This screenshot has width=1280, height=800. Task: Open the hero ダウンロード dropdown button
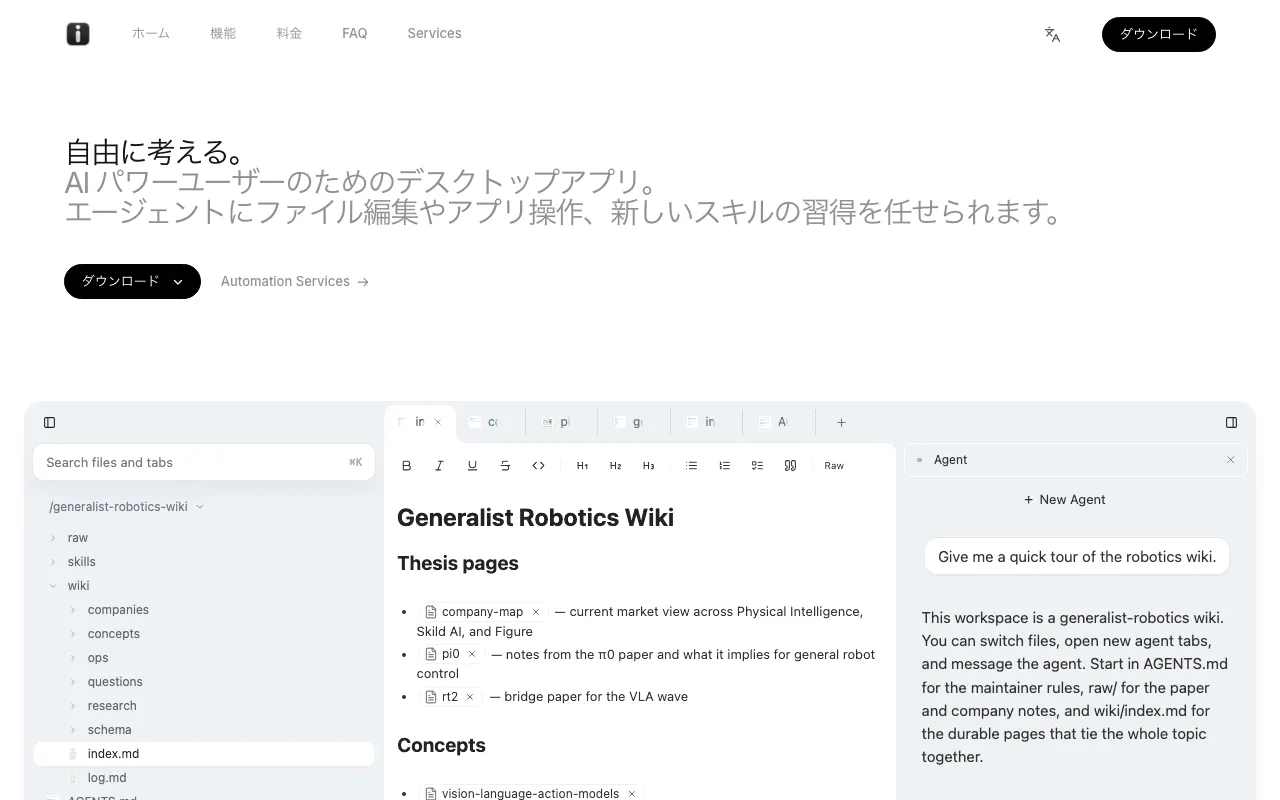click(x=132, y=282)
